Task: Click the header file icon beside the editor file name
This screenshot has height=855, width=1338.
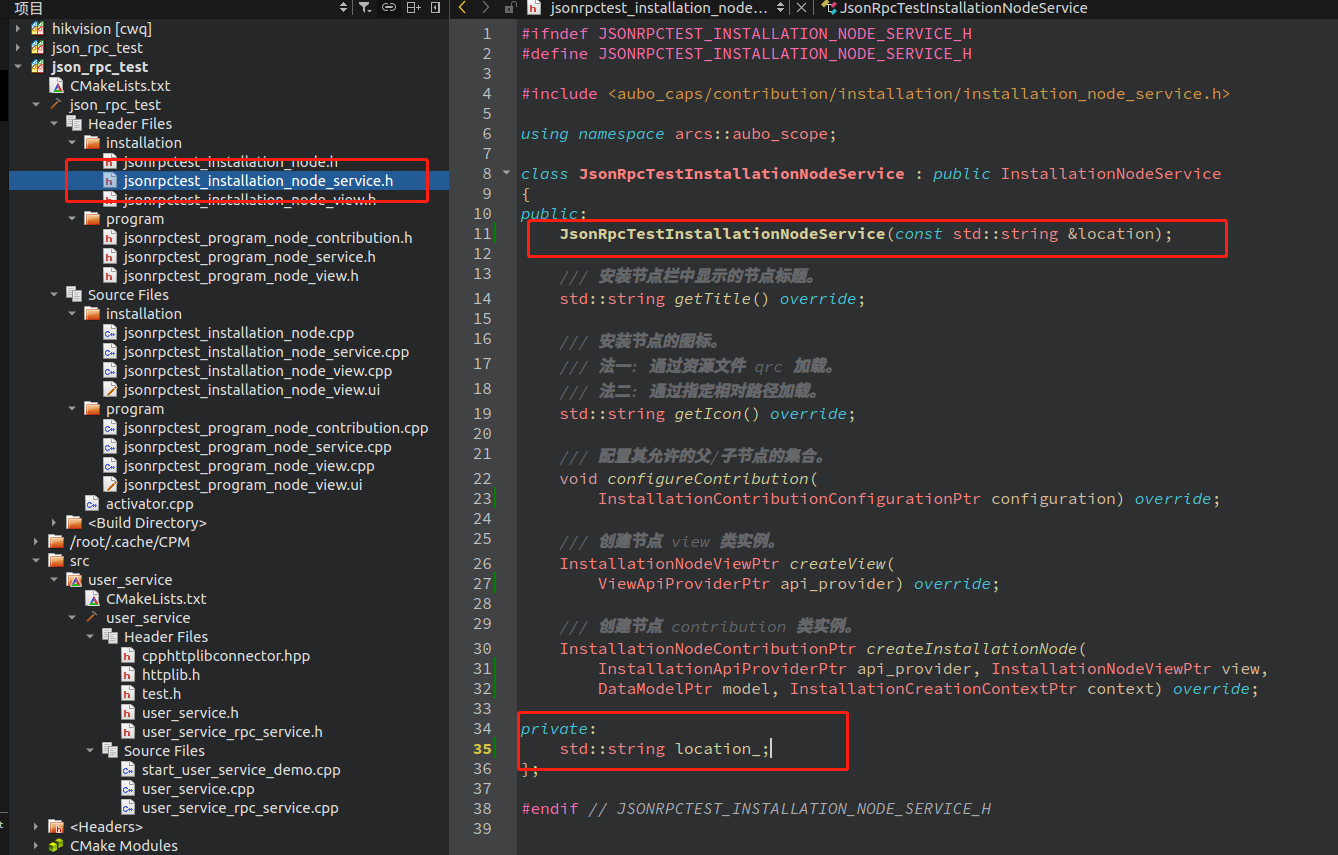Action: [x=535, y=8]
